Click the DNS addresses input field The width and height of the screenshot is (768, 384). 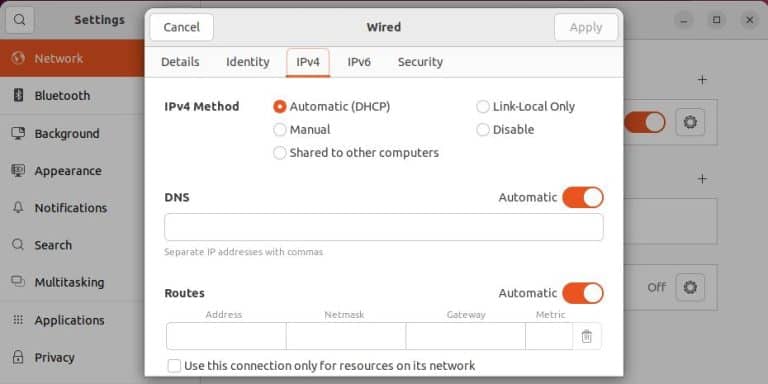[x=384, y=227]
